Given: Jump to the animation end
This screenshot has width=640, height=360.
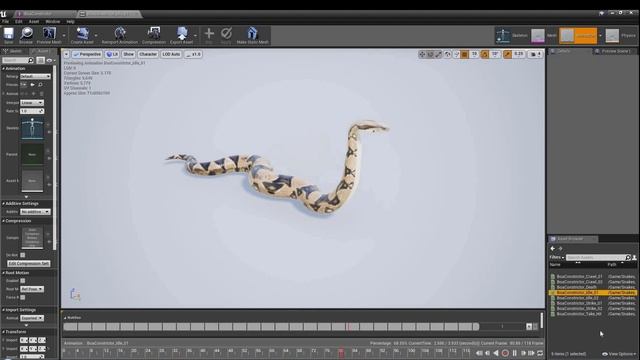Looking at the screenshot, I should [x=531, y=353].
